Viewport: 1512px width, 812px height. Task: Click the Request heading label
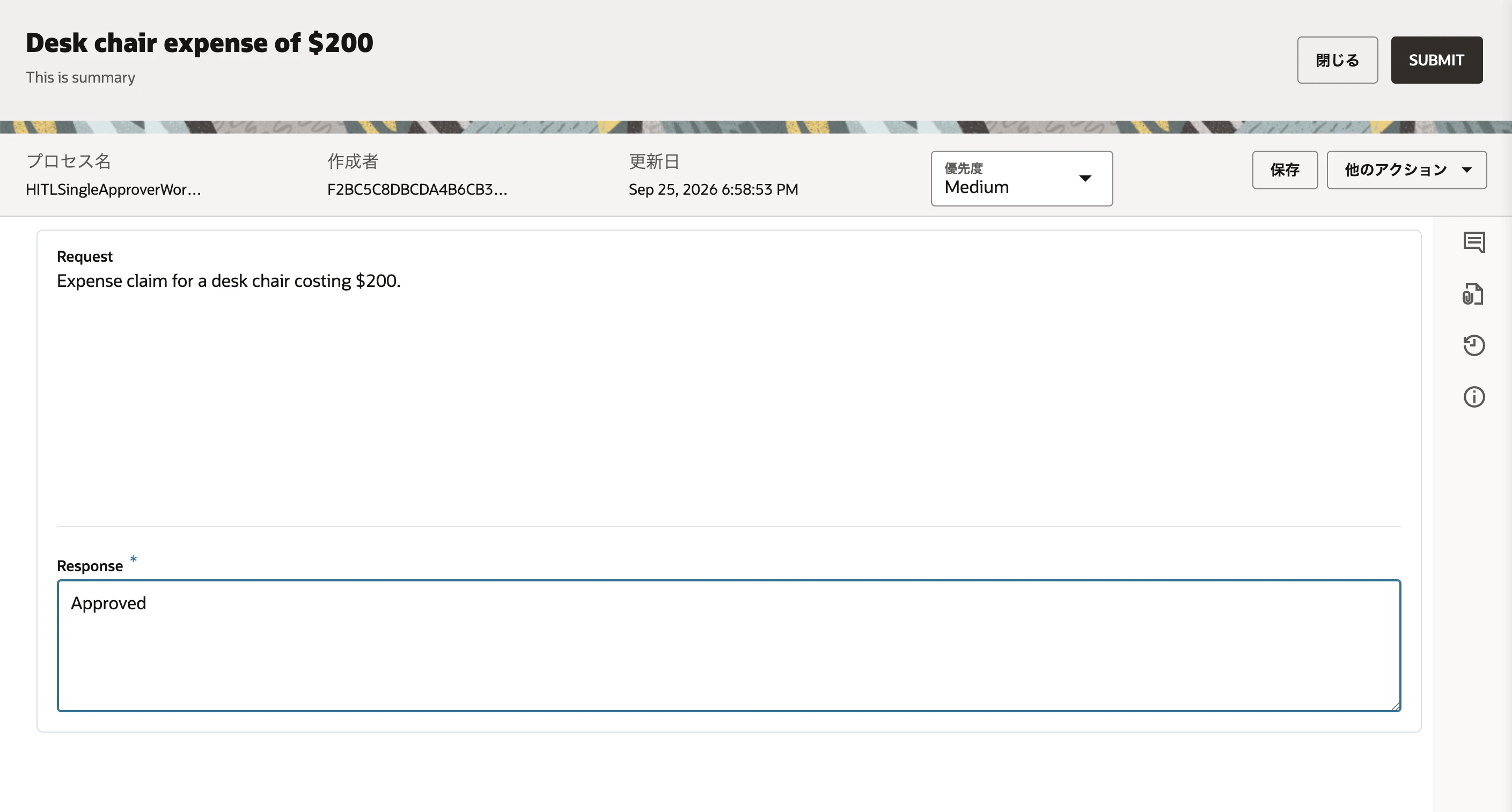pos(85,256)
